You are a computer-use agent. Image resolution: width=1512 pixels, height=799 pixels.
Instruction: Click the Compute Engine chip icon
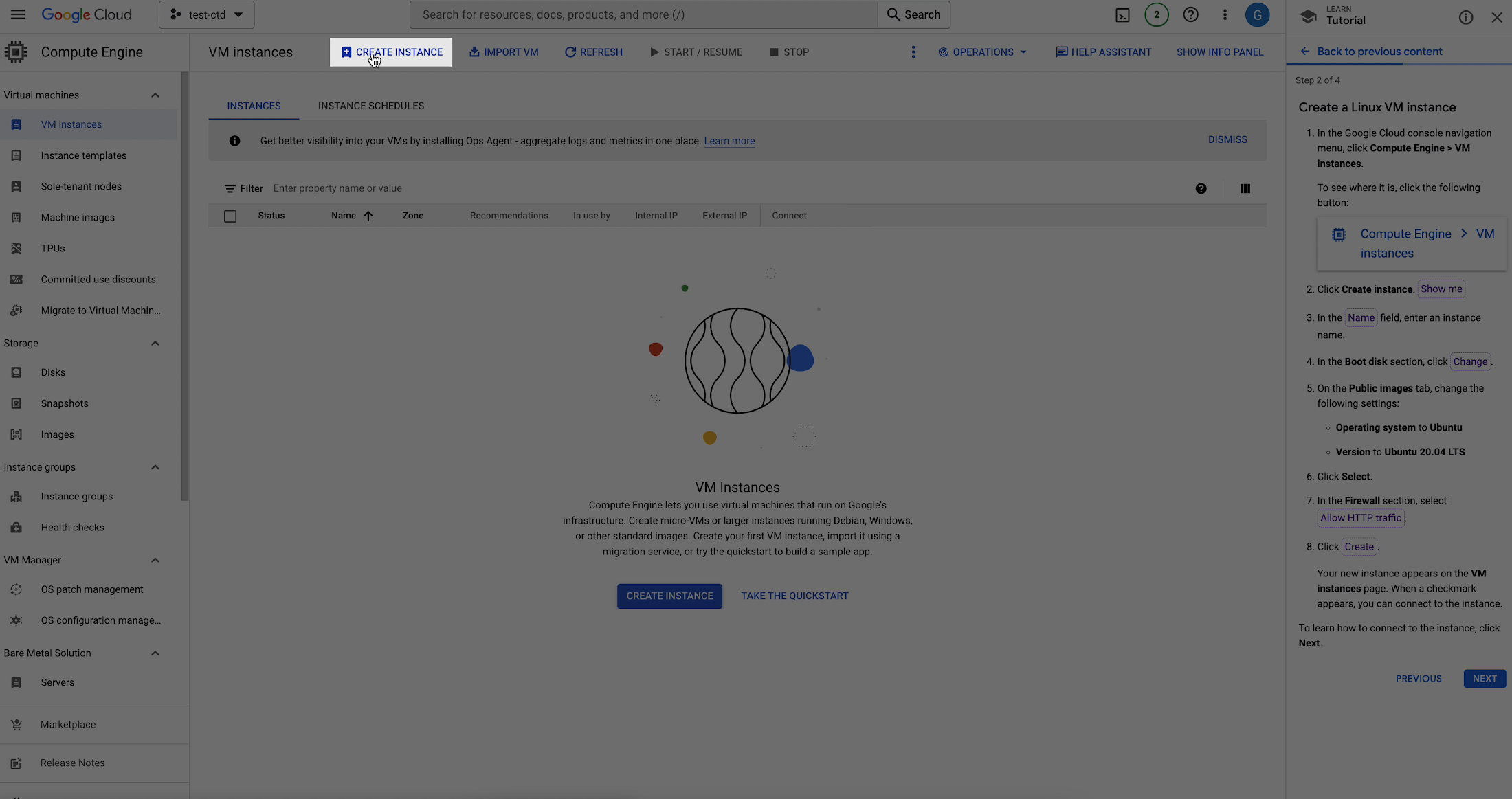click(16, 52)
